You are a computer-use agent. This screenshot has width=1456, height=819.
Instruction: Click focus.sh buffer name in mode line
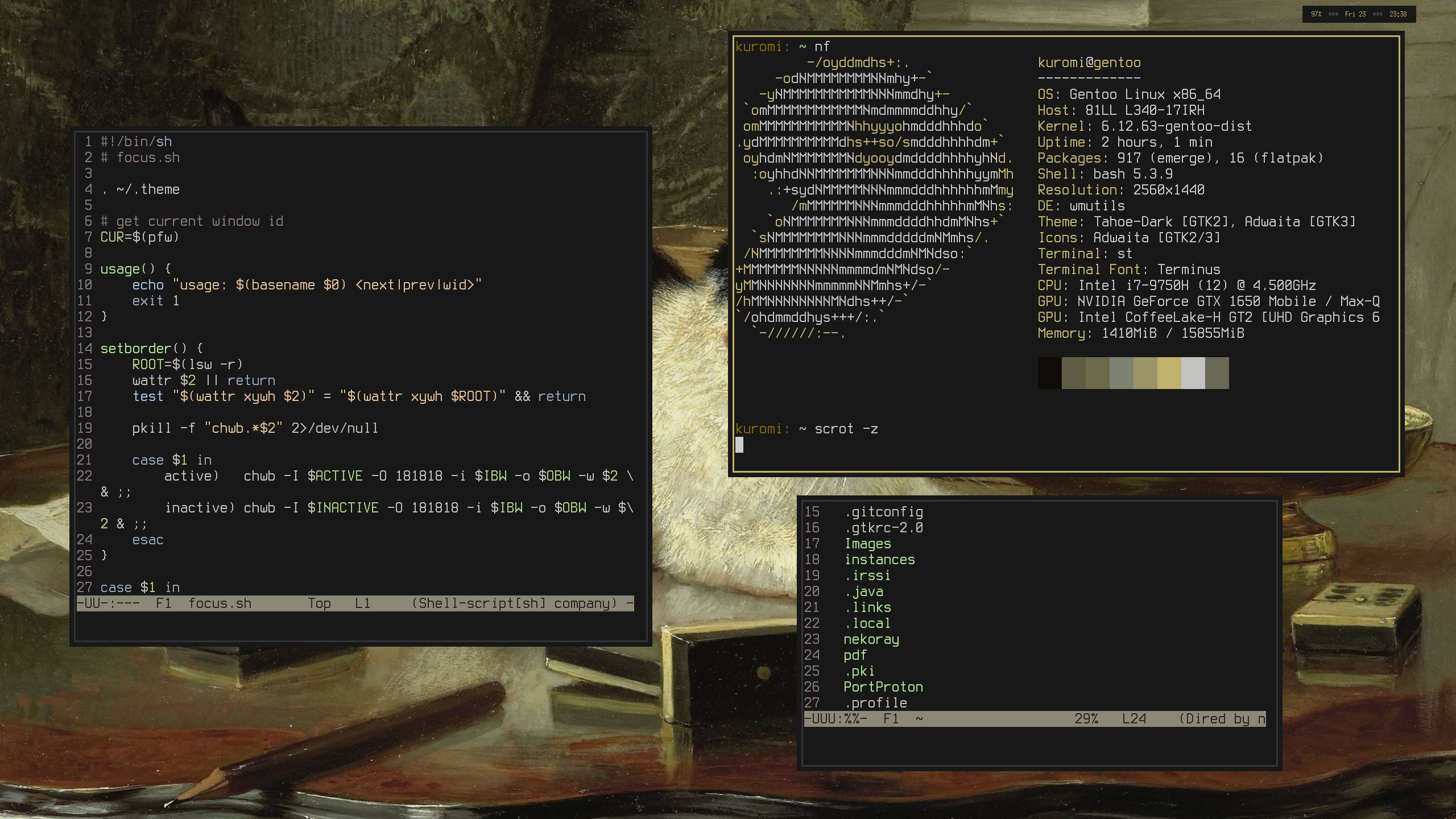coord(220,603)
